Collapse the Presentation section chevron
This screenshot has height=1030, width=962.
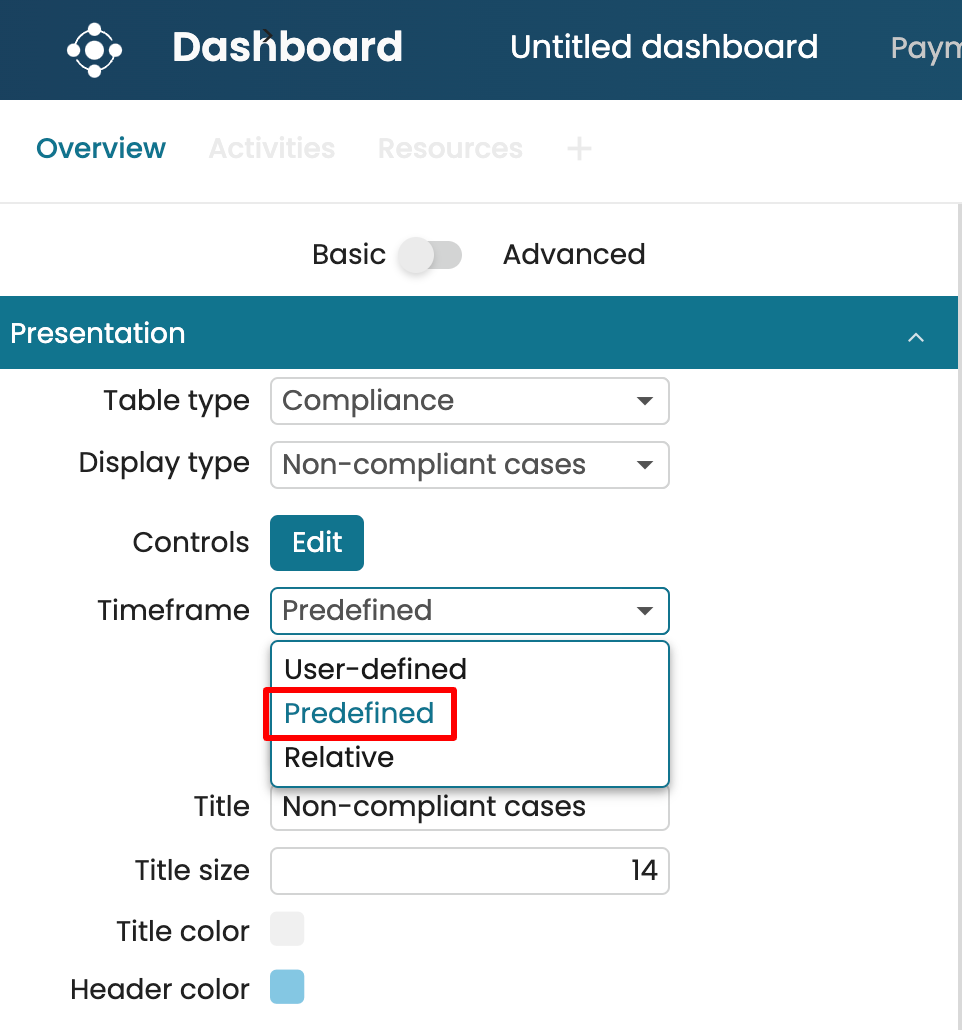pyautogui.click(x=915, y=336)
